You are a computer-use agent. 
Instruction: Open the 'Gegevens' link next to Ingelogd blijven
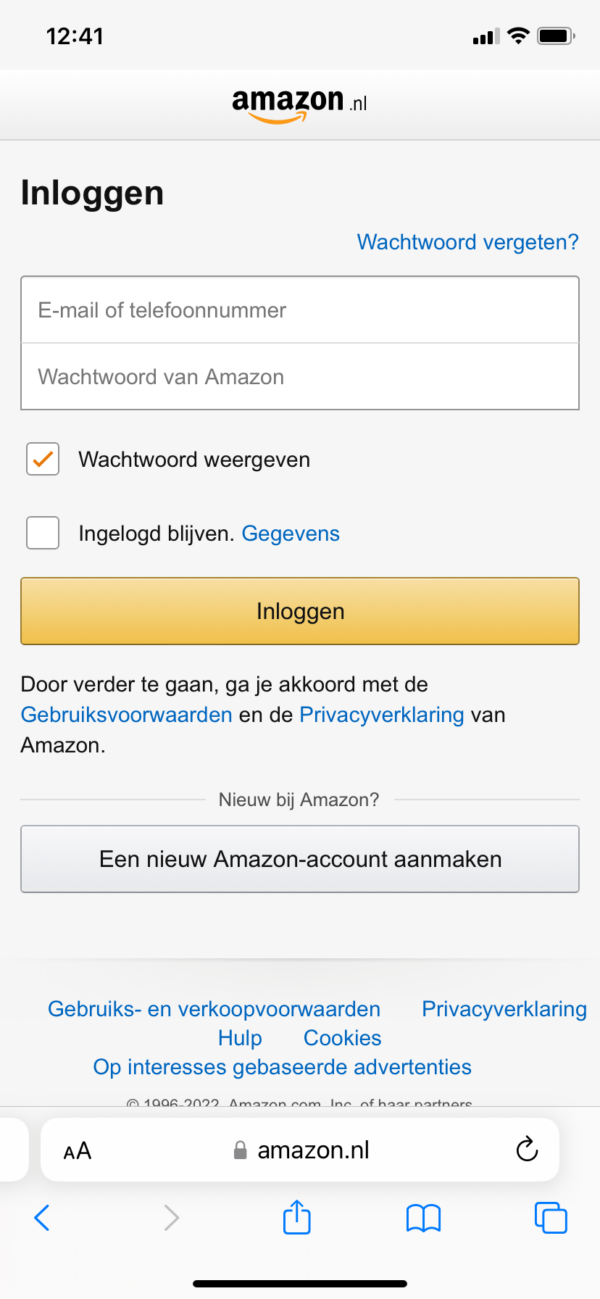coord(290,533)
